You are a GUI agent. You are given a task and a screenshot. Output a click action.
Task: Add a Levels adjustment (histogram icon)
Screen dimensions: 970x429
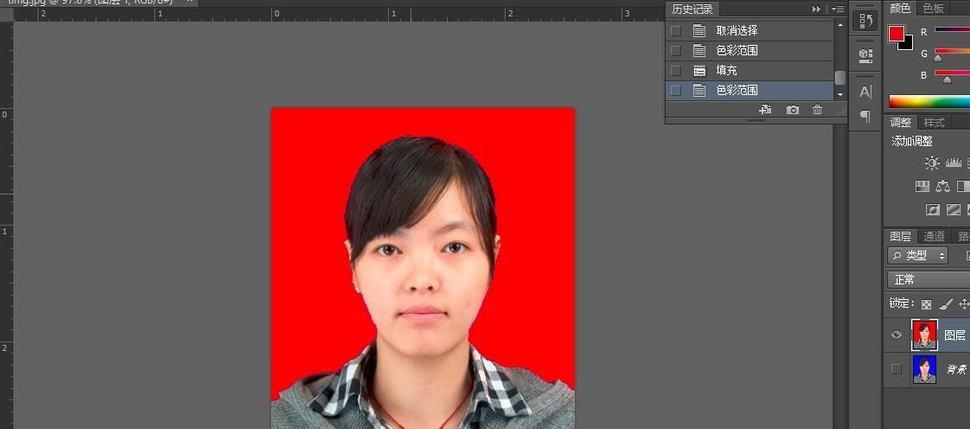tap(953, 163)
